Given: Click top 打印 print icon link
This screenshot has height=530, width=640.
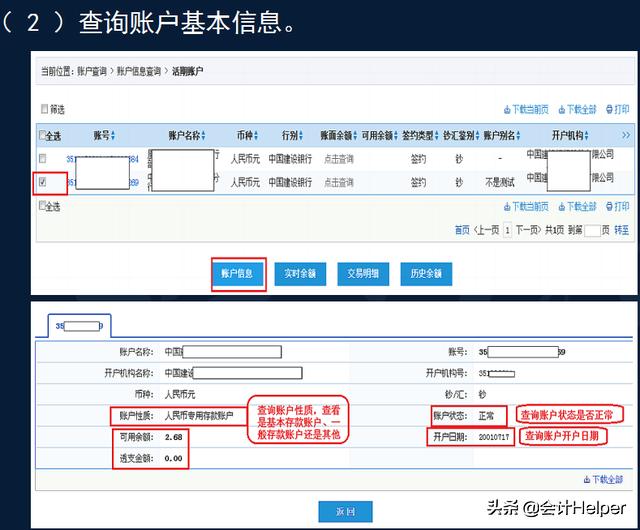Looking at the screenshot, I should 618,109.
